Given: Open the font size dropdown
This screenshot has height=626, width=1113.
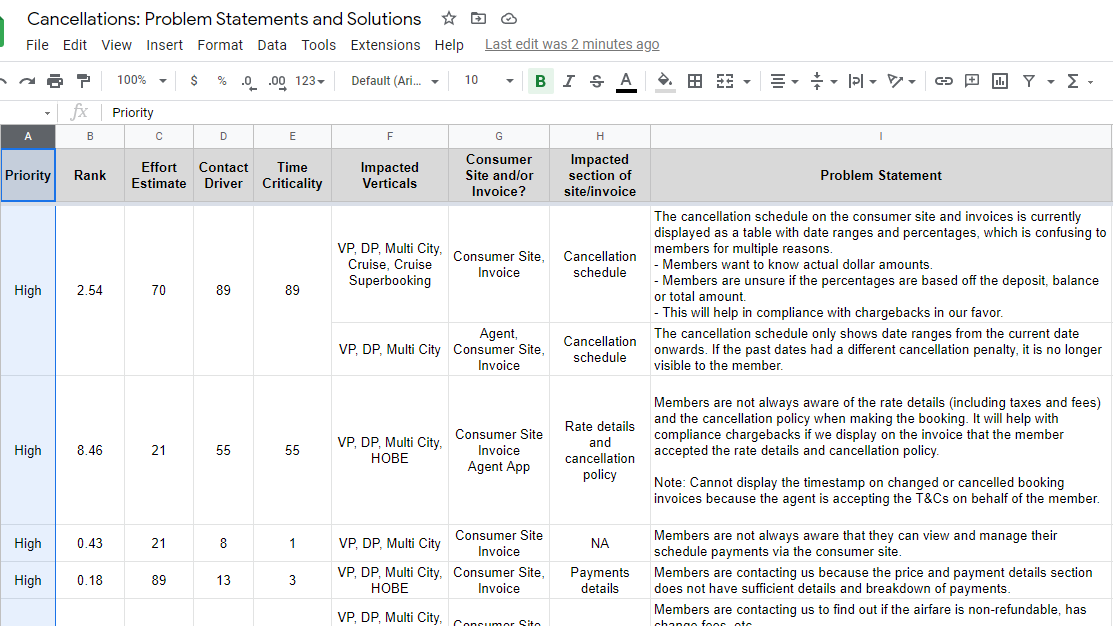Looking at the screenshot, I should pos(488,80).
